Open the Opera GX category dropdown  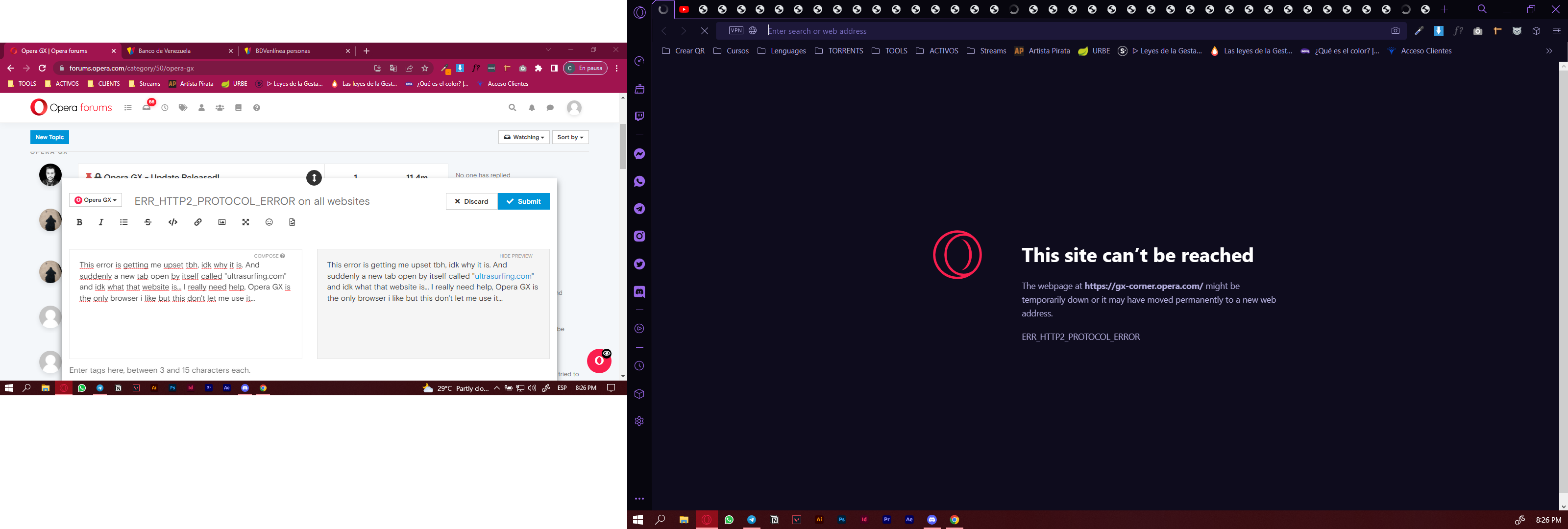point(96,200)
